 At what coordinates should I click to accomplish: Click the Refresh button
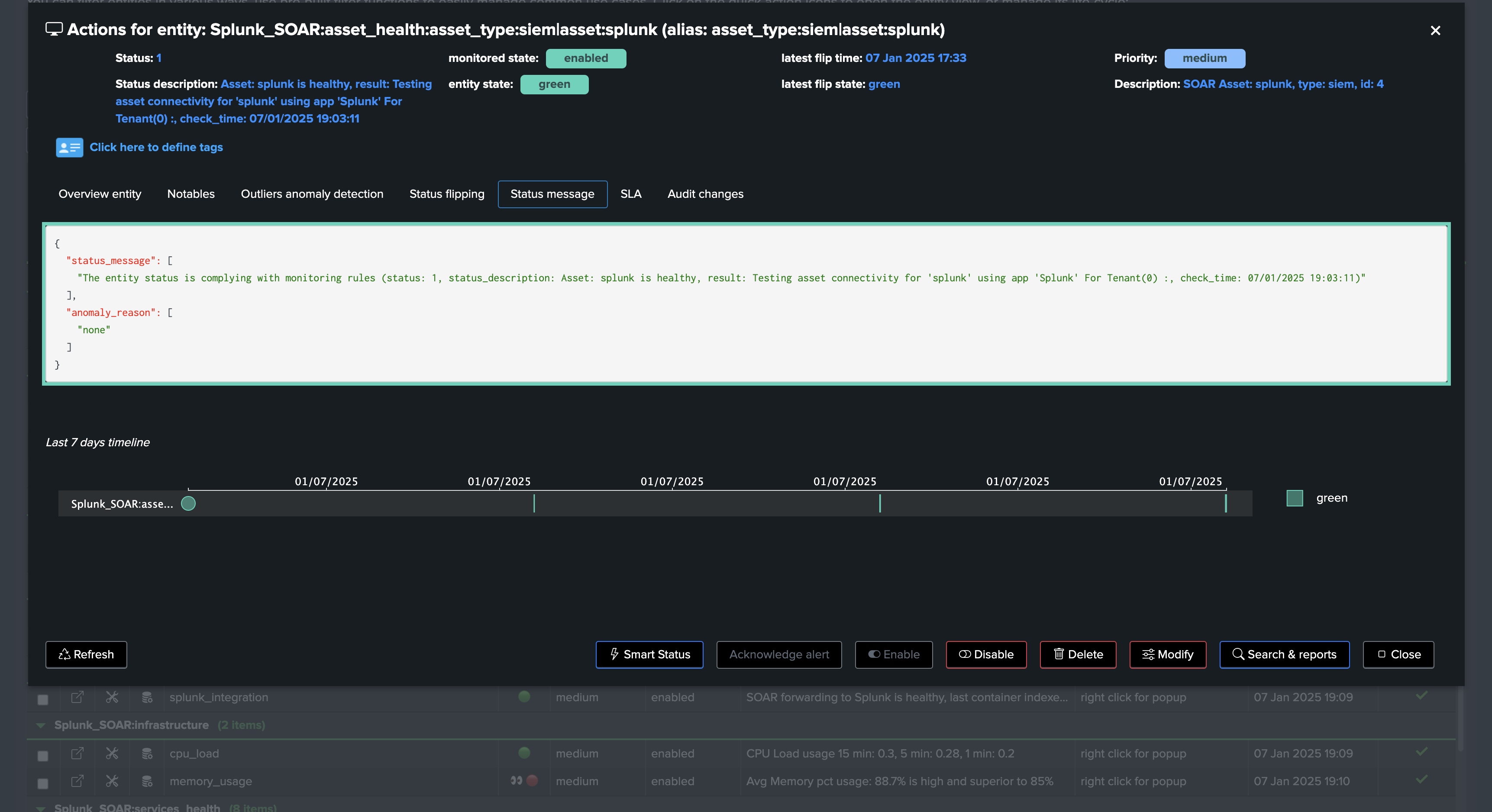coord(86,654)
